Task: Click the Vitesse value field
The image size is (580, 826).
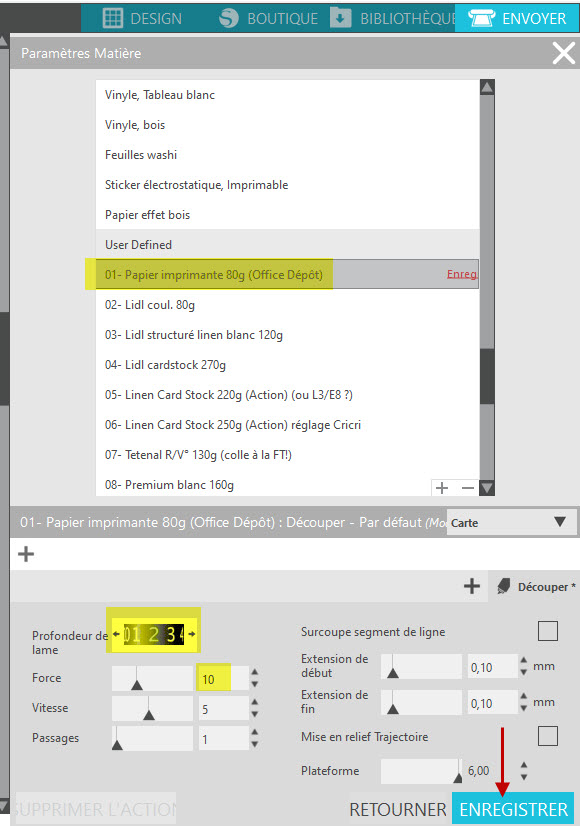Action: pyautogui.click(x=223, y=709)
